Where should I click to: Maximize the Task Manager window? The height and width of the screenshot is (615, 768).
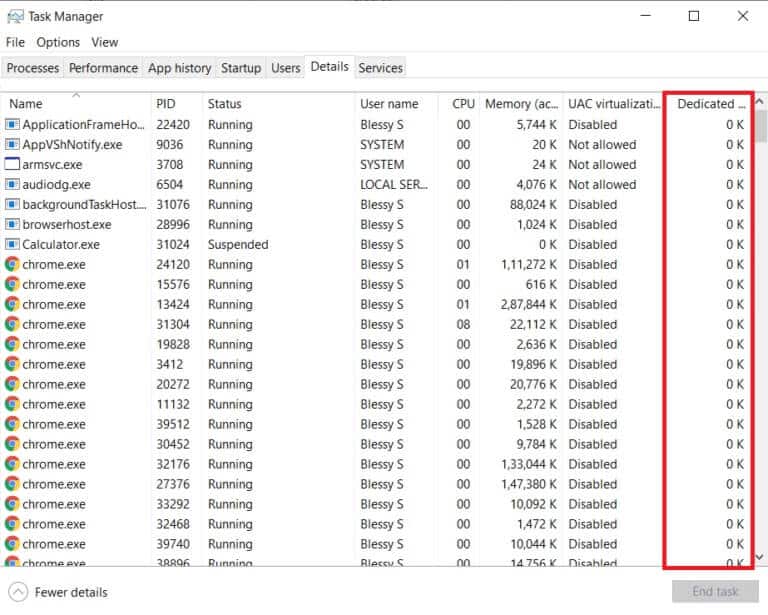tap(694, 16)
